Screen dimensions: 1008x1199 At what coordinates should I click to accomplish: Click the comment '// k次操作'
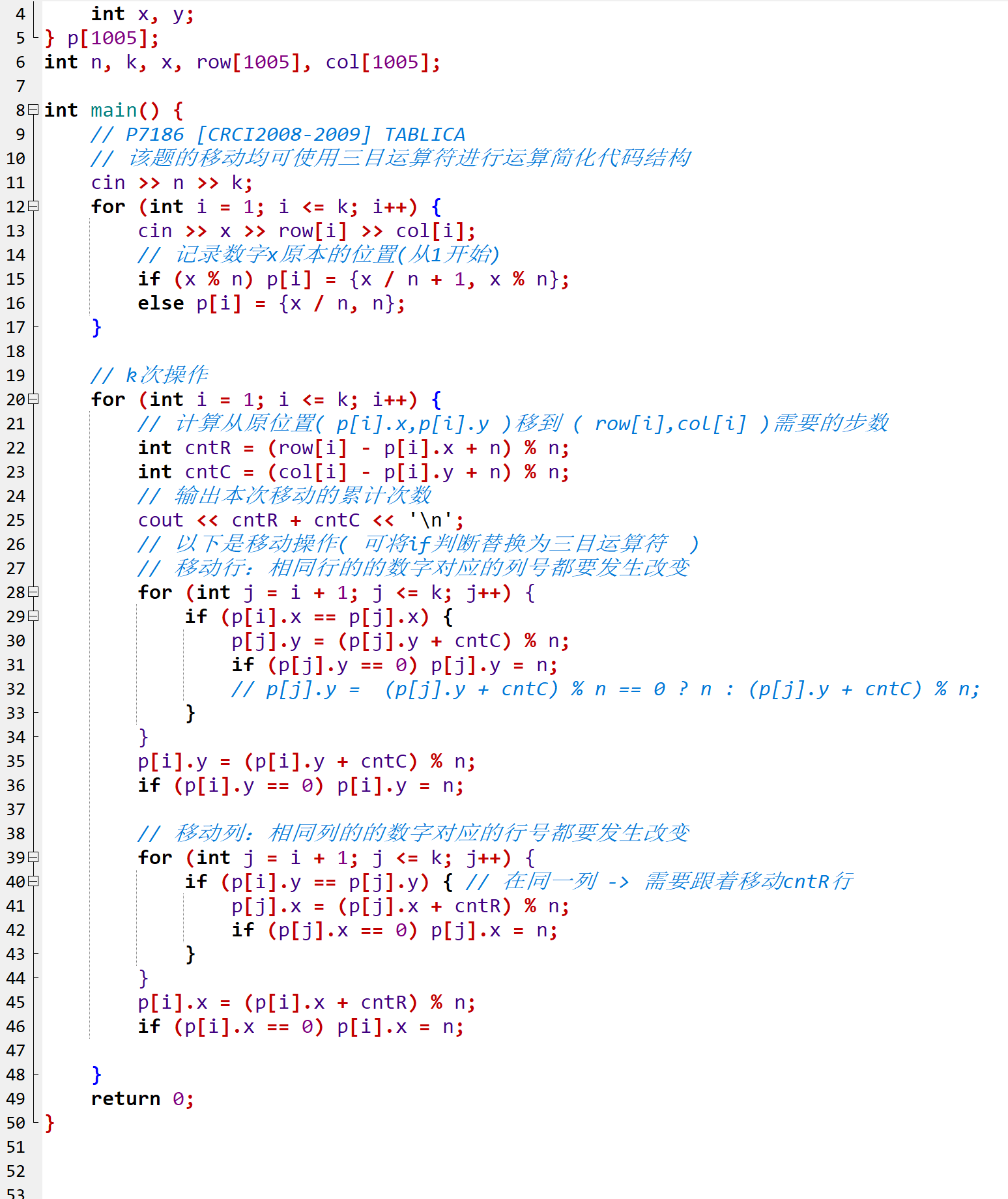pyautogui.click(x=149, y=375)
